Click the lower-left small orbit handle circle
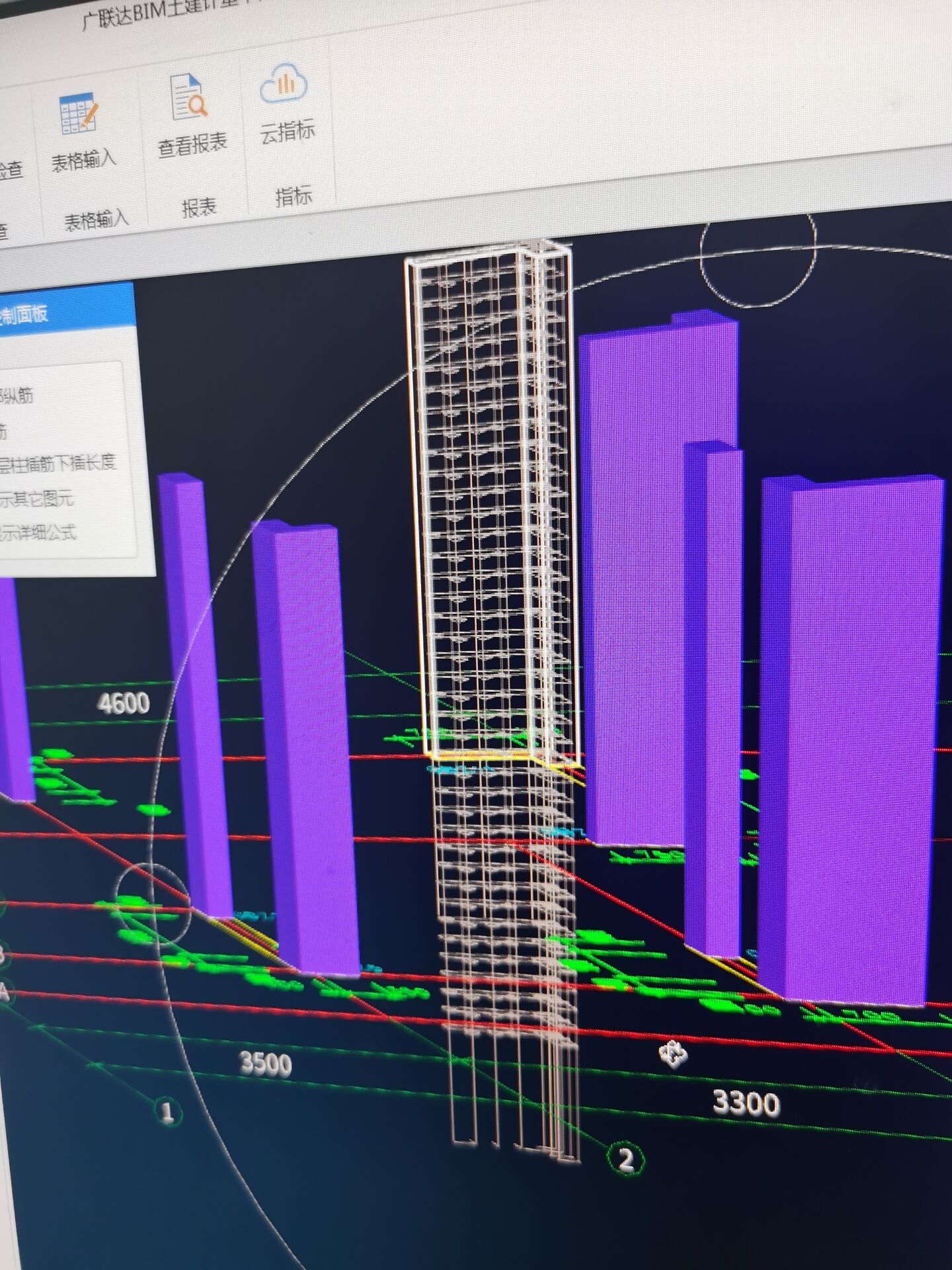The width and height of the screenshot is (952, 1270). [x=153, y=904]
